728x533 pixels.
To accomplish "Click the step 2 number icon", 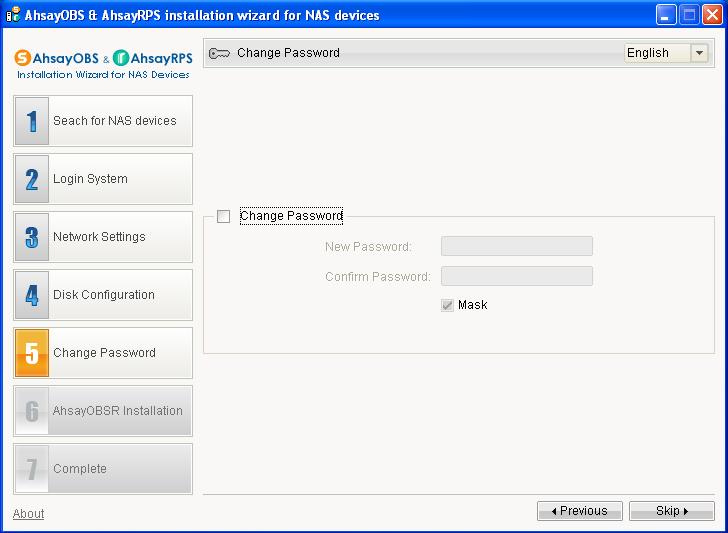I will (x=32, y=179).
